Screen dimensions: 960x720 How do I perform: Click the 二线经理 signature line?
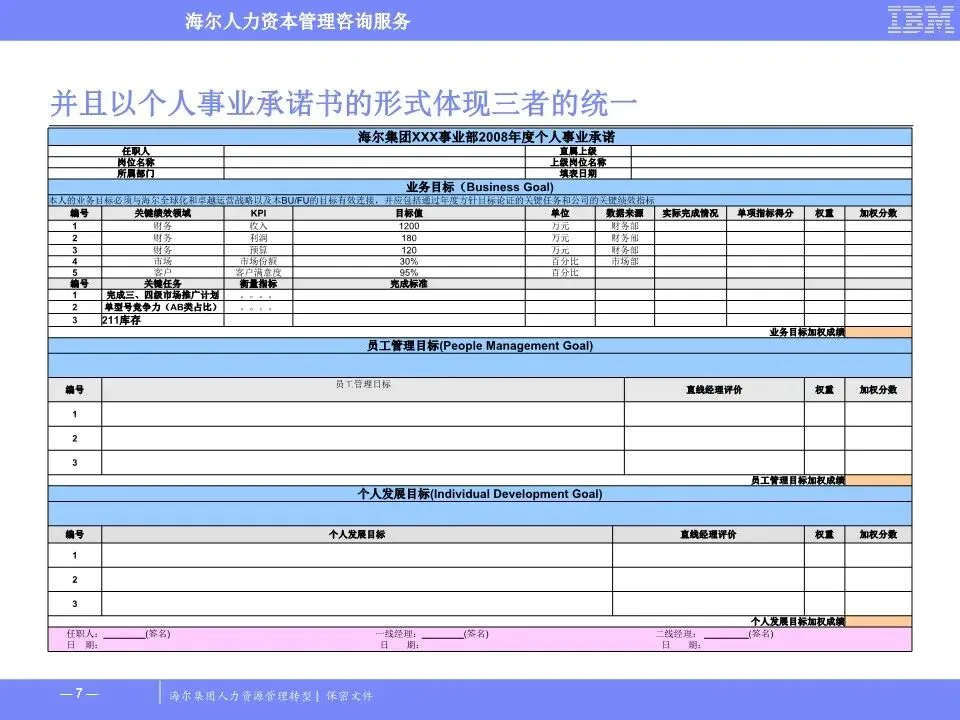click(725, 636)
